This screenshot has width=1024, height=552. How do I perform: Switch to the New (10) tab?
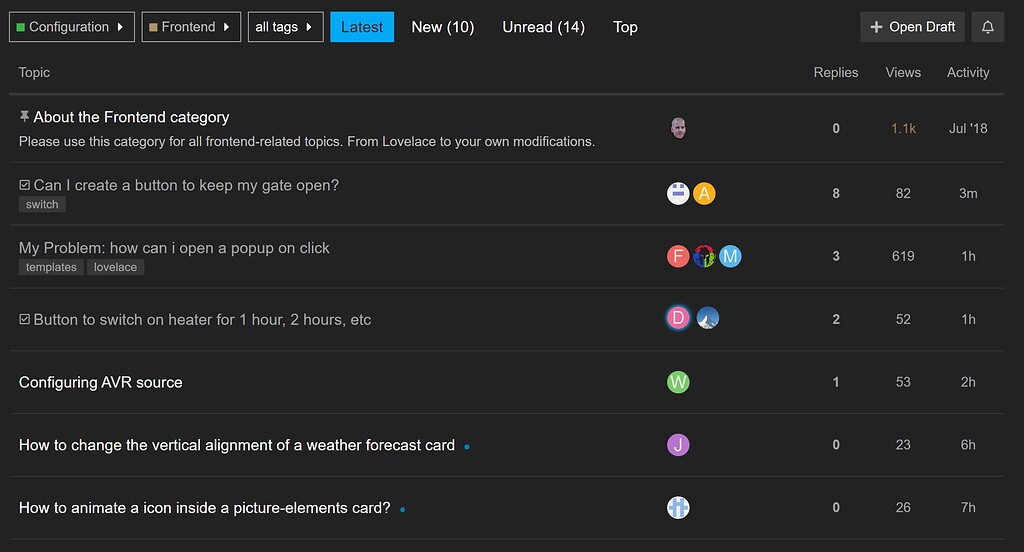[x=443, y=27]
